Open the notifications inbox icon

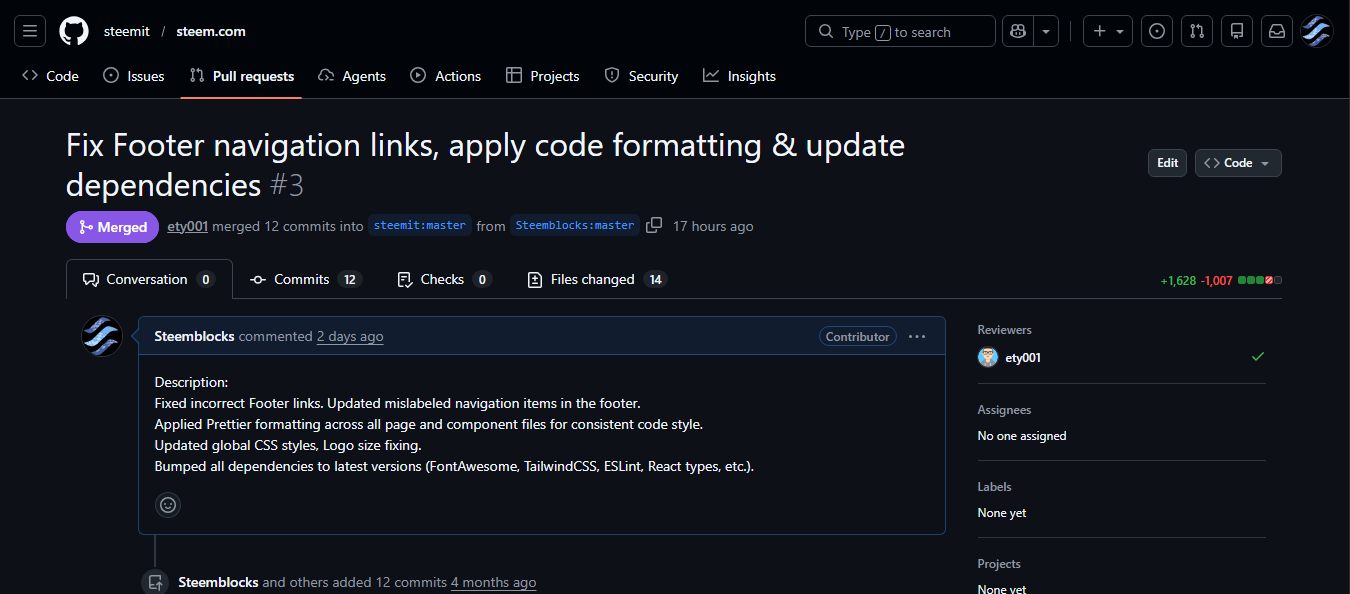pos(1277,31)
